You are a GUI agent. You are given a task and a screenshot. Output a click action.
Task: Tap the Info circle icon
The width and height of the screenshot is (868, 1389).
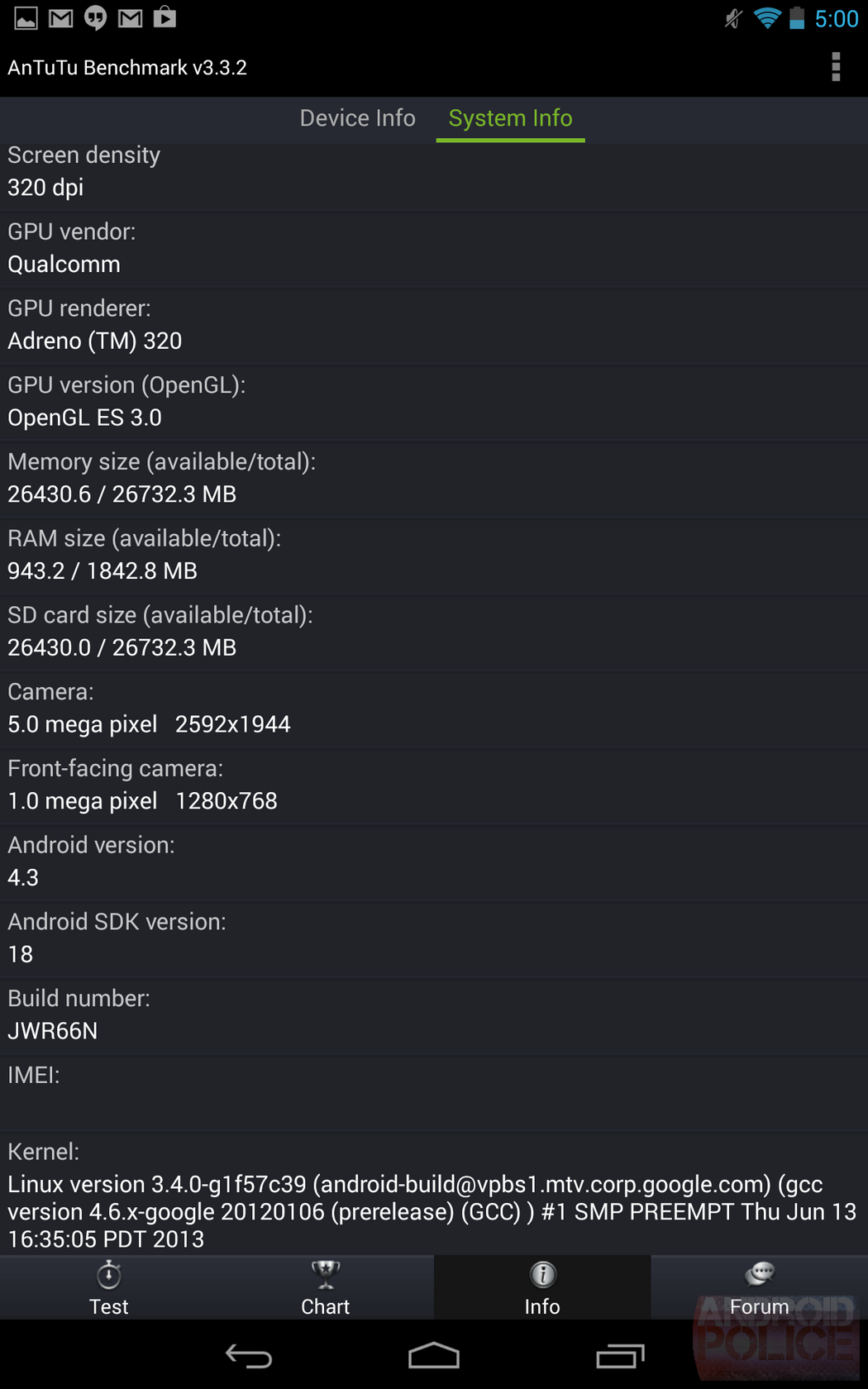[x=542, y=1276]
